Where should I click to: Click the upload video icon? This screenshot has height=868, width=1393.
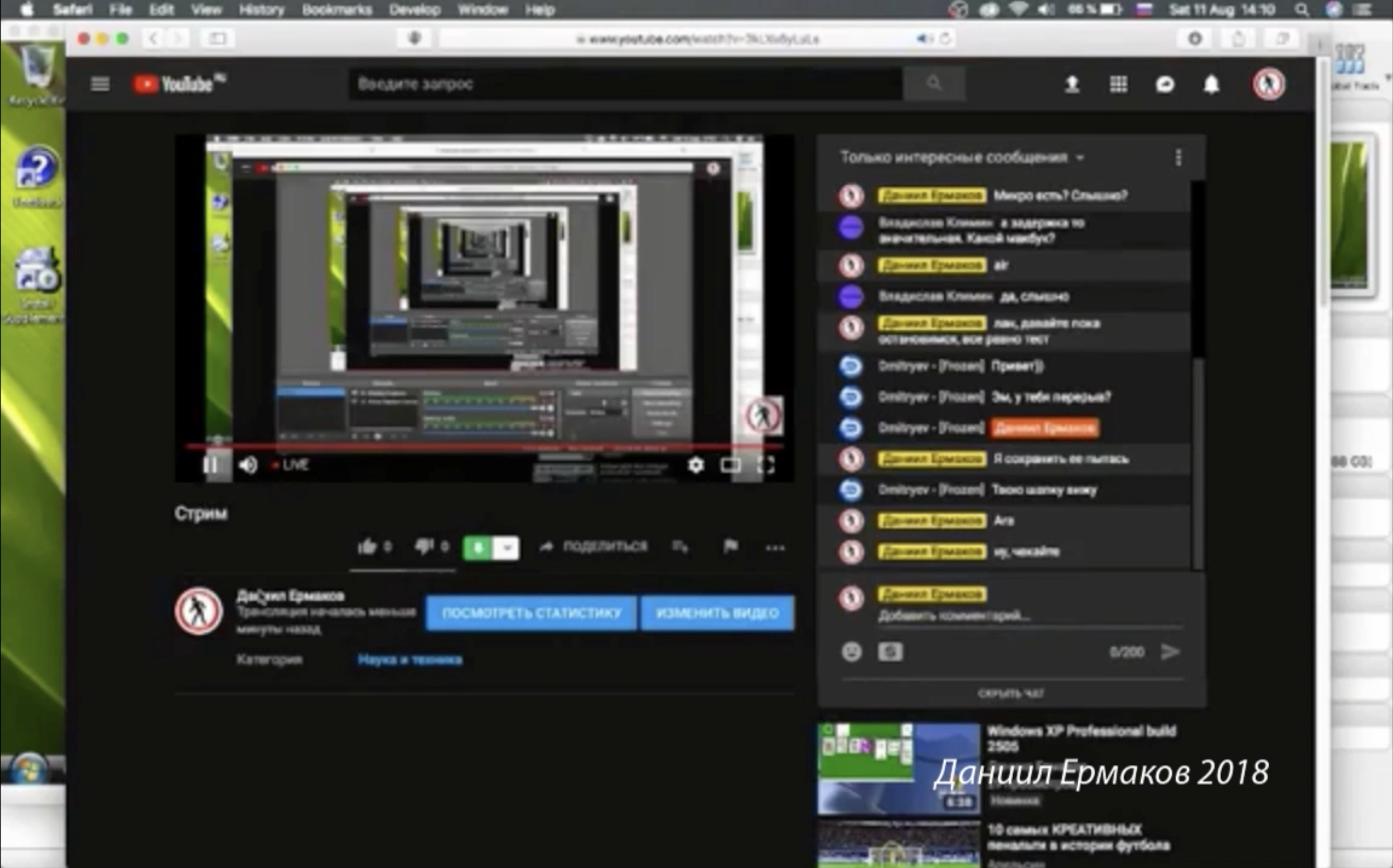(1072, 84)
